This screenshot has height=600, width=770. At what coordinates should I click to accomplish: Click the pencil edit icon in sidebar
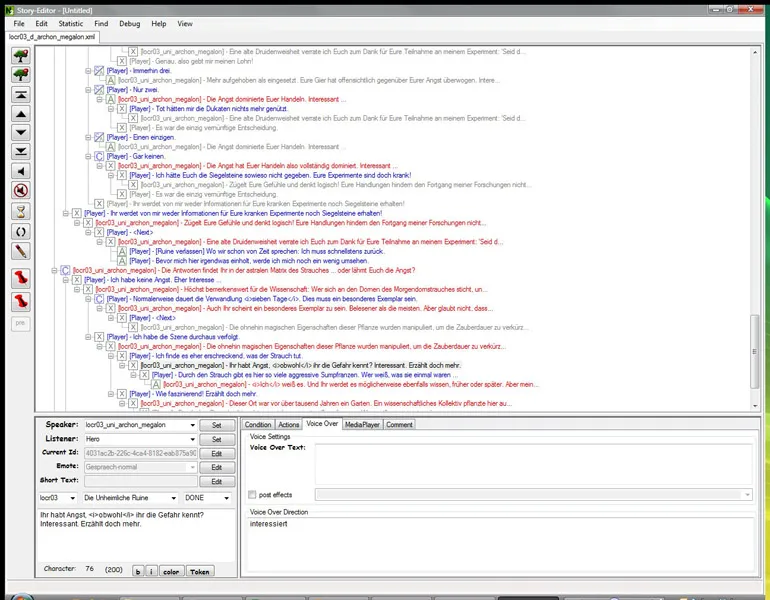19,250
